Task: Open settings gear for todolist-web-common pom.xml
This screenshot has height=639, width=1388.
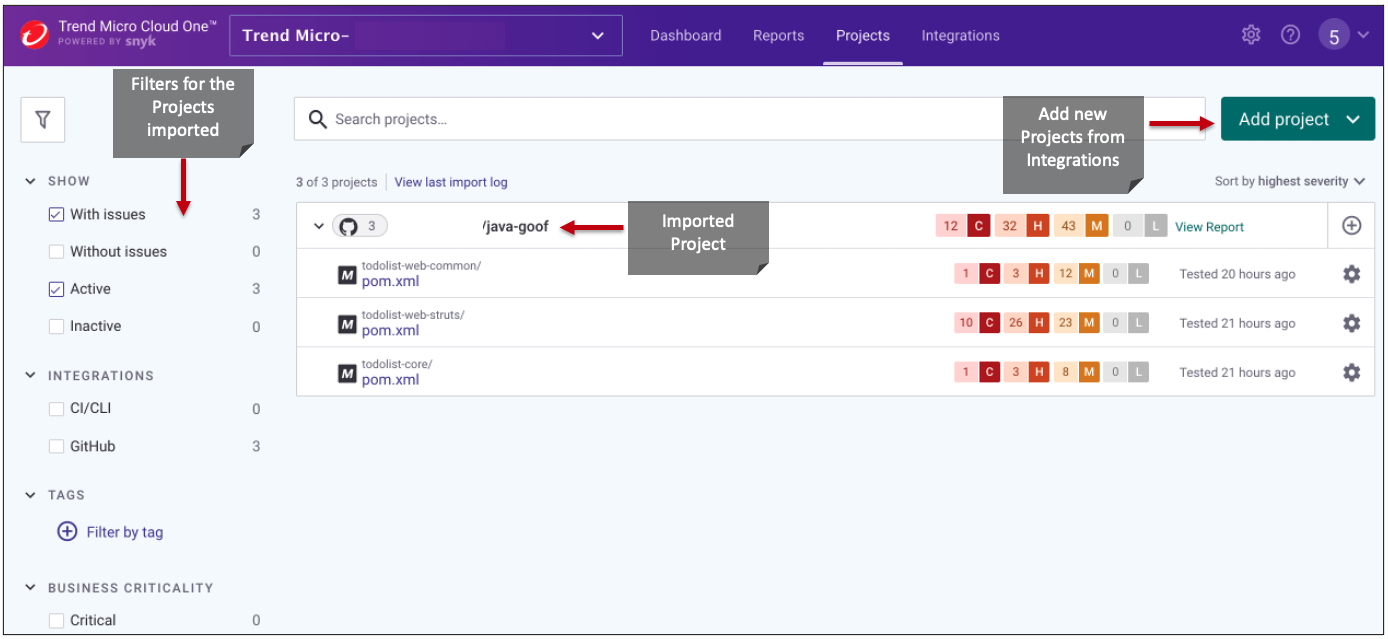Action: point(1351,274)
